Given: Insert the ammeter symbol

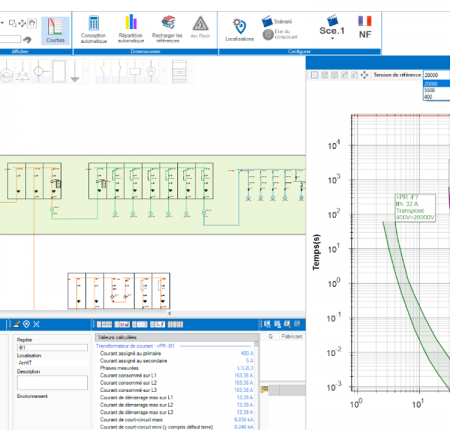Looking at the screenshot, I should (151, 71).
